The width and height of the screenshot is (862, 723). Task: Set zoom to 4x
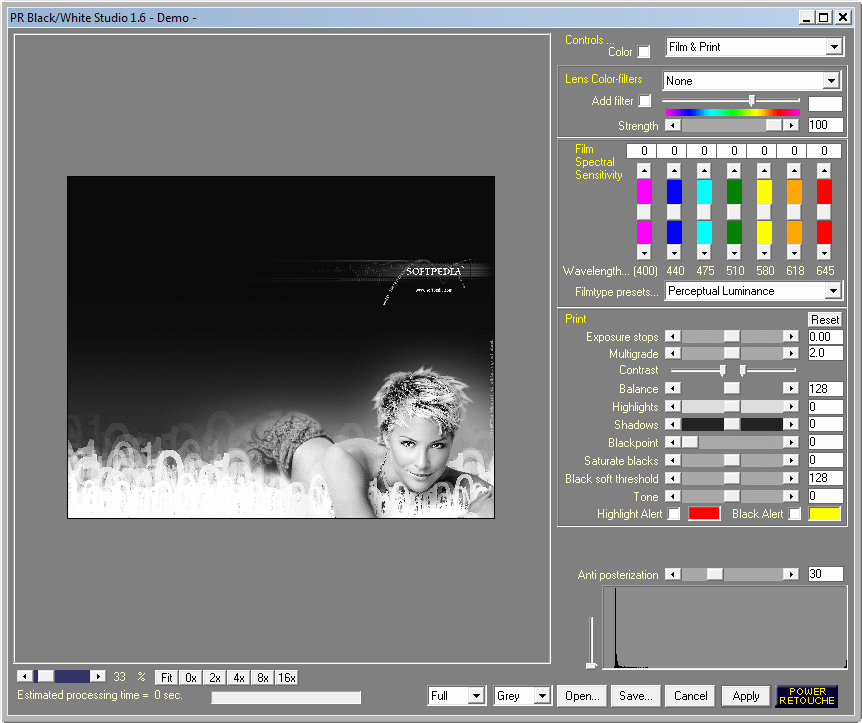pos(239,677)
